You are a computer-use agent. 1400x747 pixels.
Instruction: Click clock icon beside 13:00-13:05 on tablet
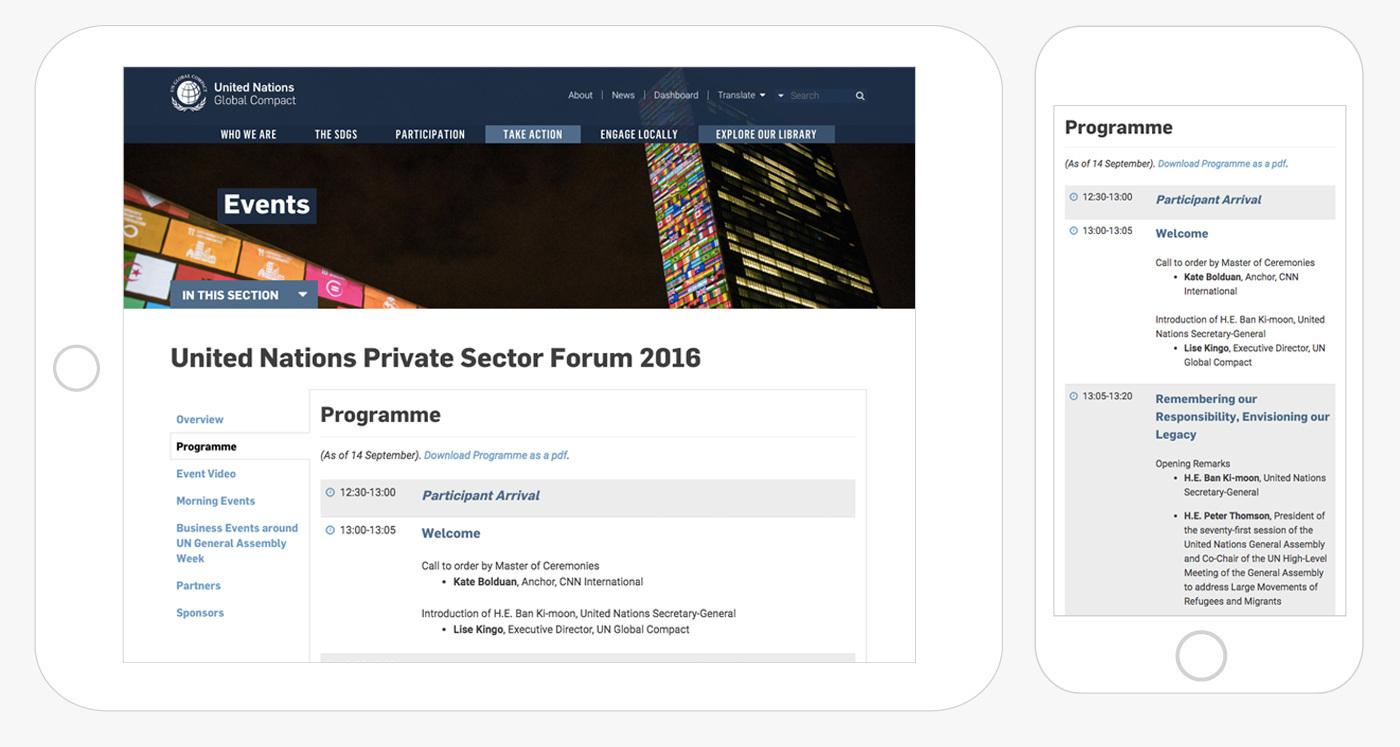(330, 530)
